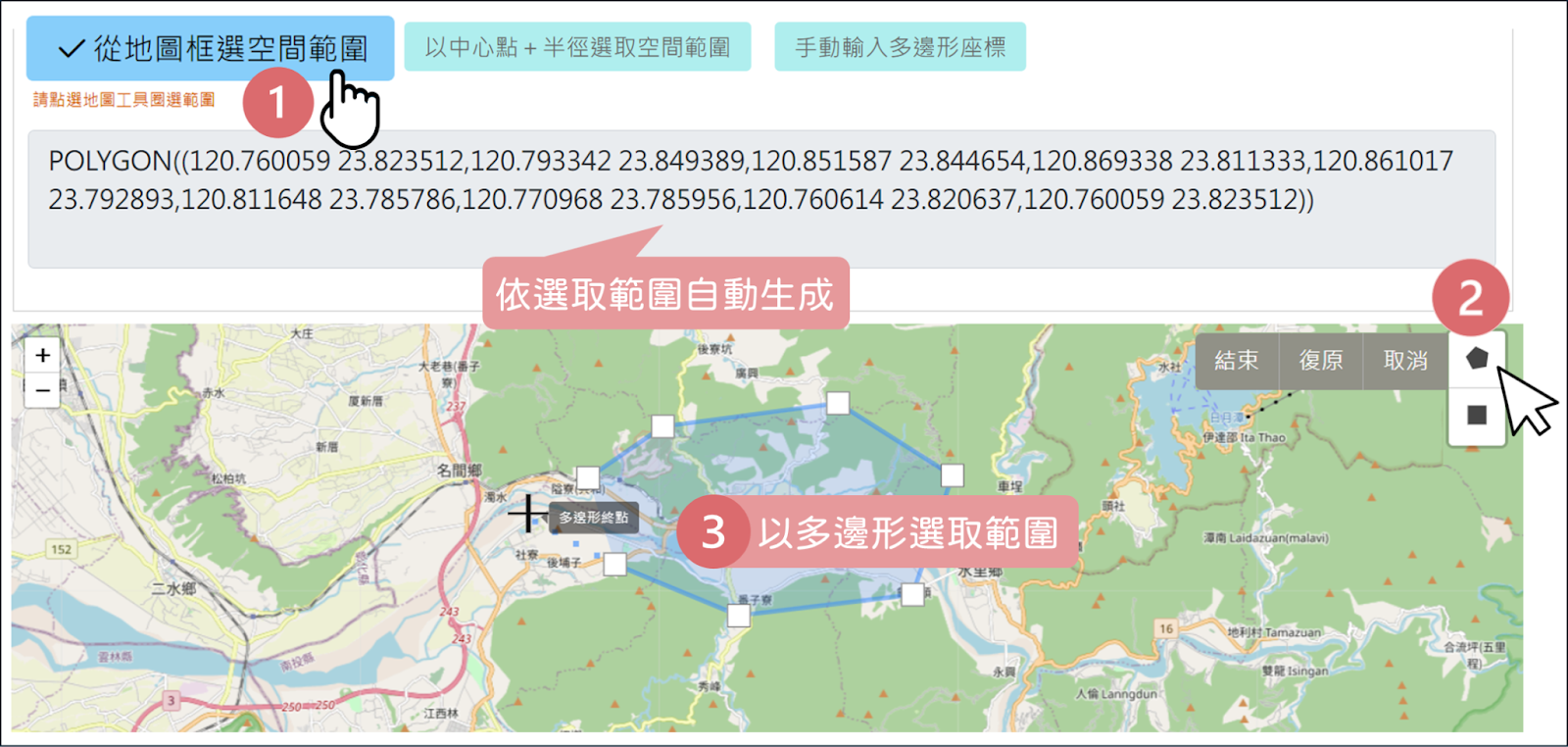Click the 二水鄉 label on map
The width and height of the screenshot is (1568, 747).
tap(173, 589)
